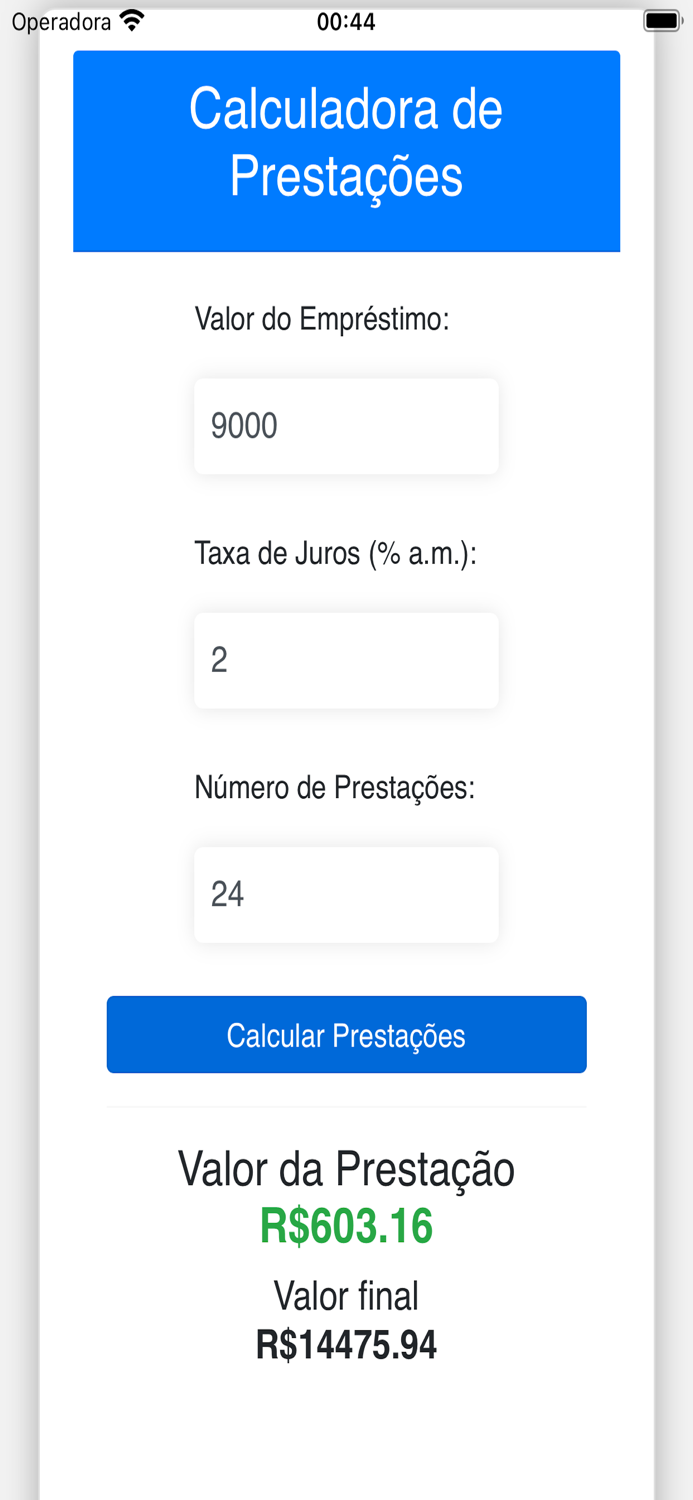Tap the Valor do Empréstimo label

pyautogui.click(x=324, y=320)
